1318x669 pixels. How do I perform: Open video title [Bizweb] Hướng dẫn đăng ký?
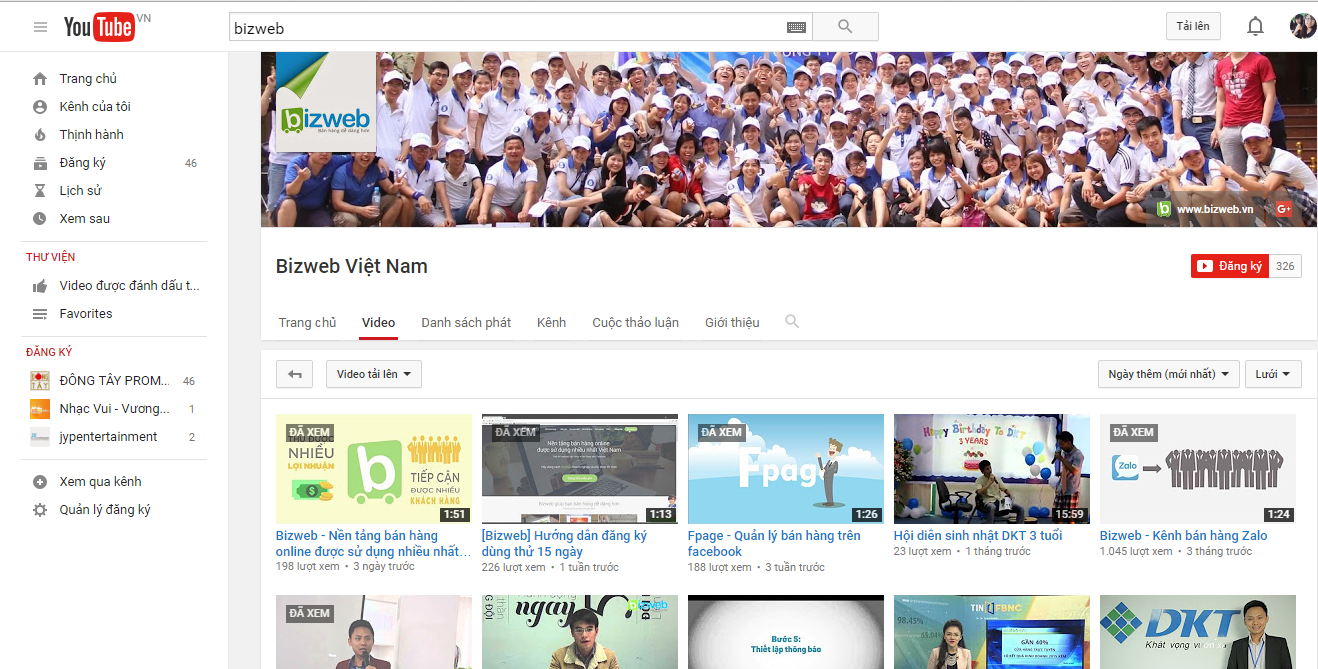(564, 543)
